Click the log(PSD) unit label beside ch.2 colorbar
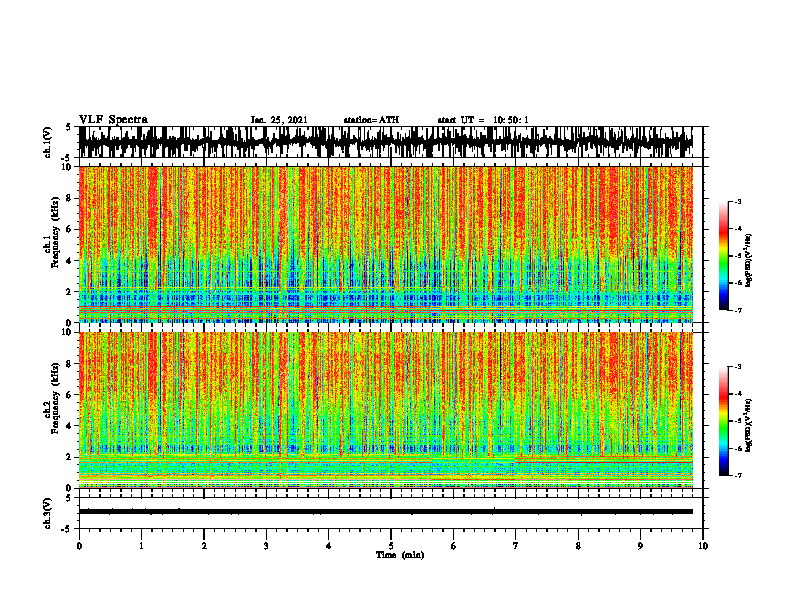This screenshot has height=612, width=792. pyautogui.click(x=748, y=426)
